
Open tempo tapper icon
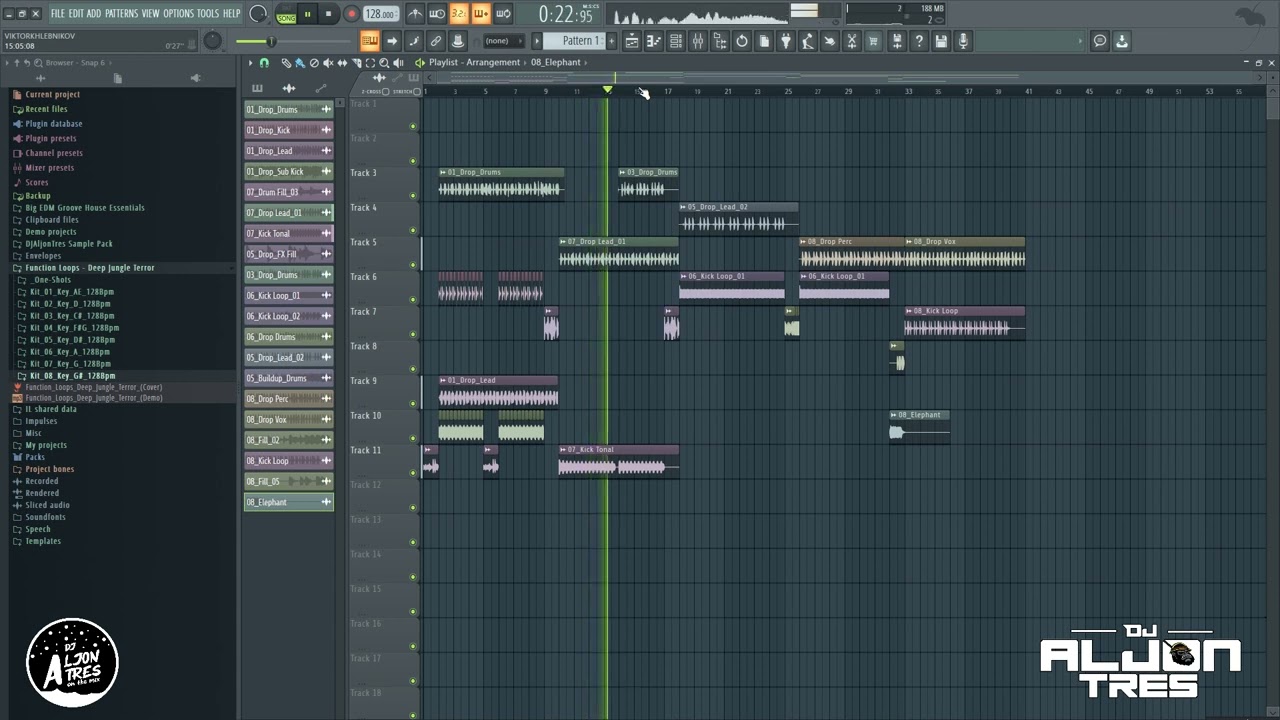pos(808,41)
